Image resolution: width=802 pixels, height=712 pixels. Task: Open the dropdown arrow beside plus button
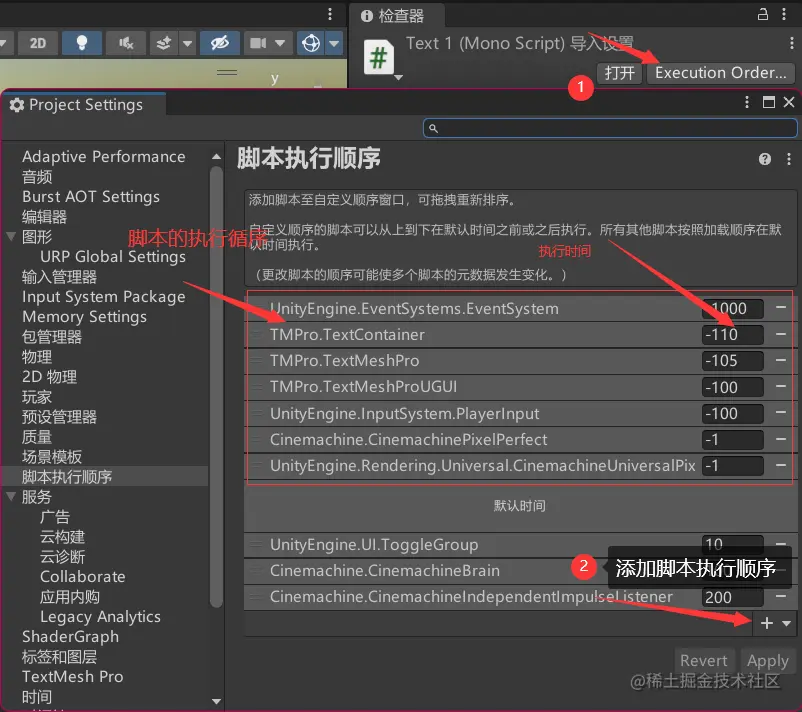[787, 623]
